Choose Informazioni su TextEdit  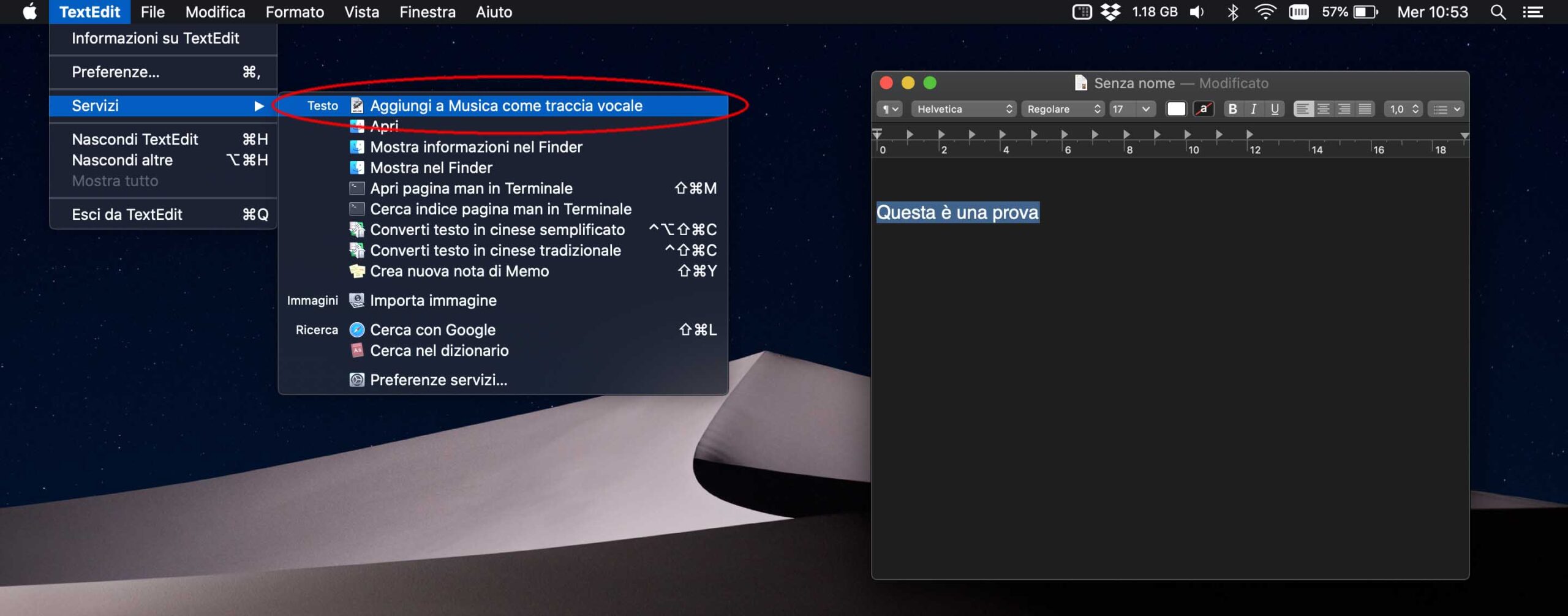(x=163, y=38)
